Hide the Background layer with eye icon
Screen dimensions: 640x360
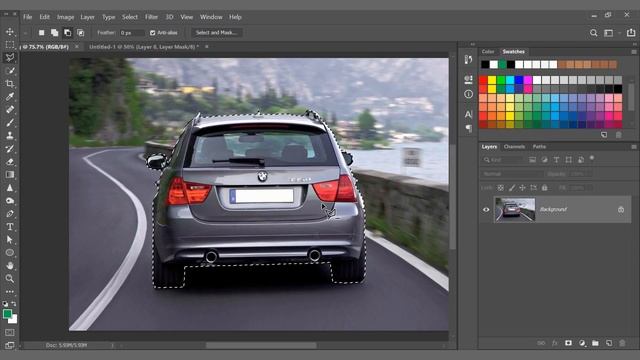pyautogui.click(x=486, y=210)
